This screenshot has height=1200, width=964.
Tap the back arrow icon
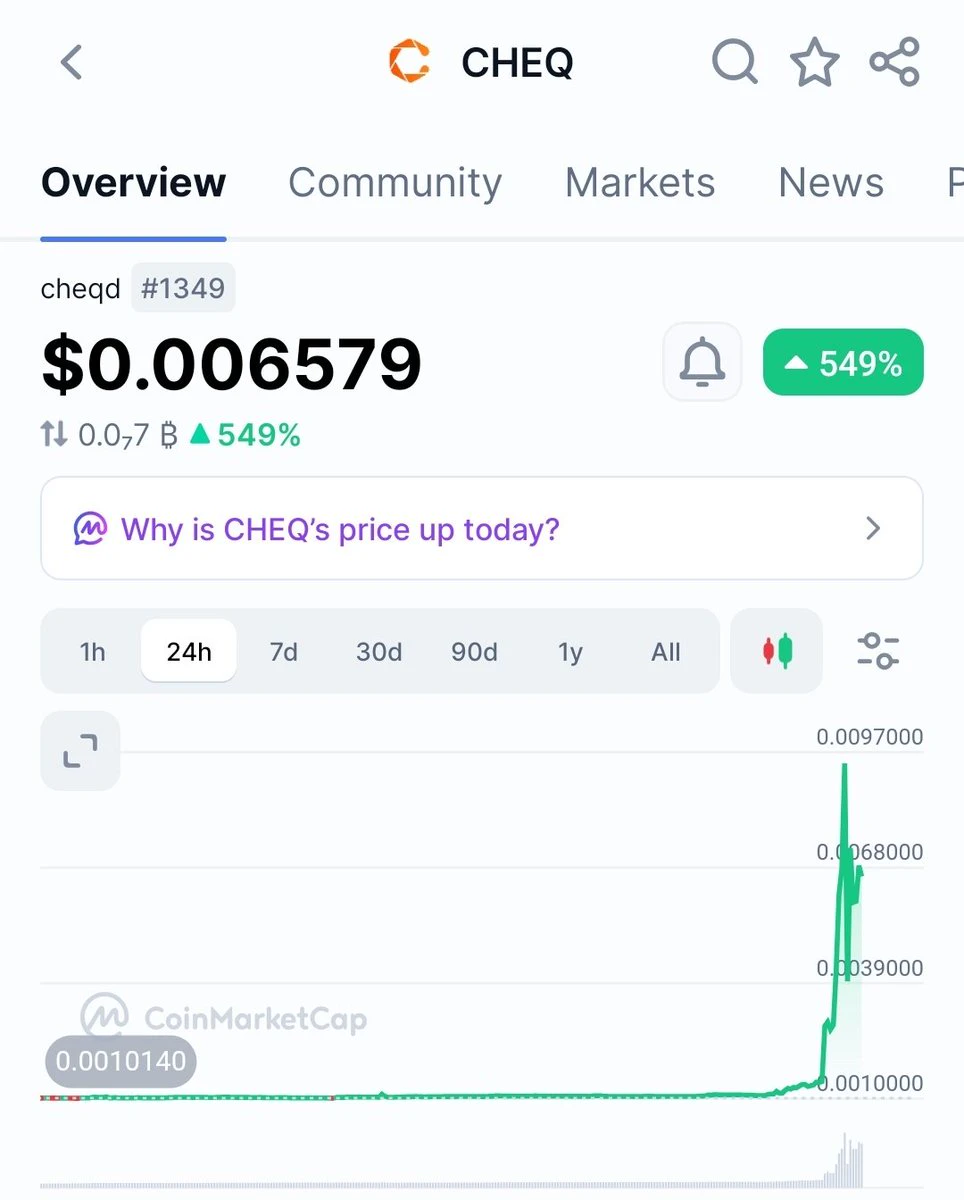[x=70, y=62]
